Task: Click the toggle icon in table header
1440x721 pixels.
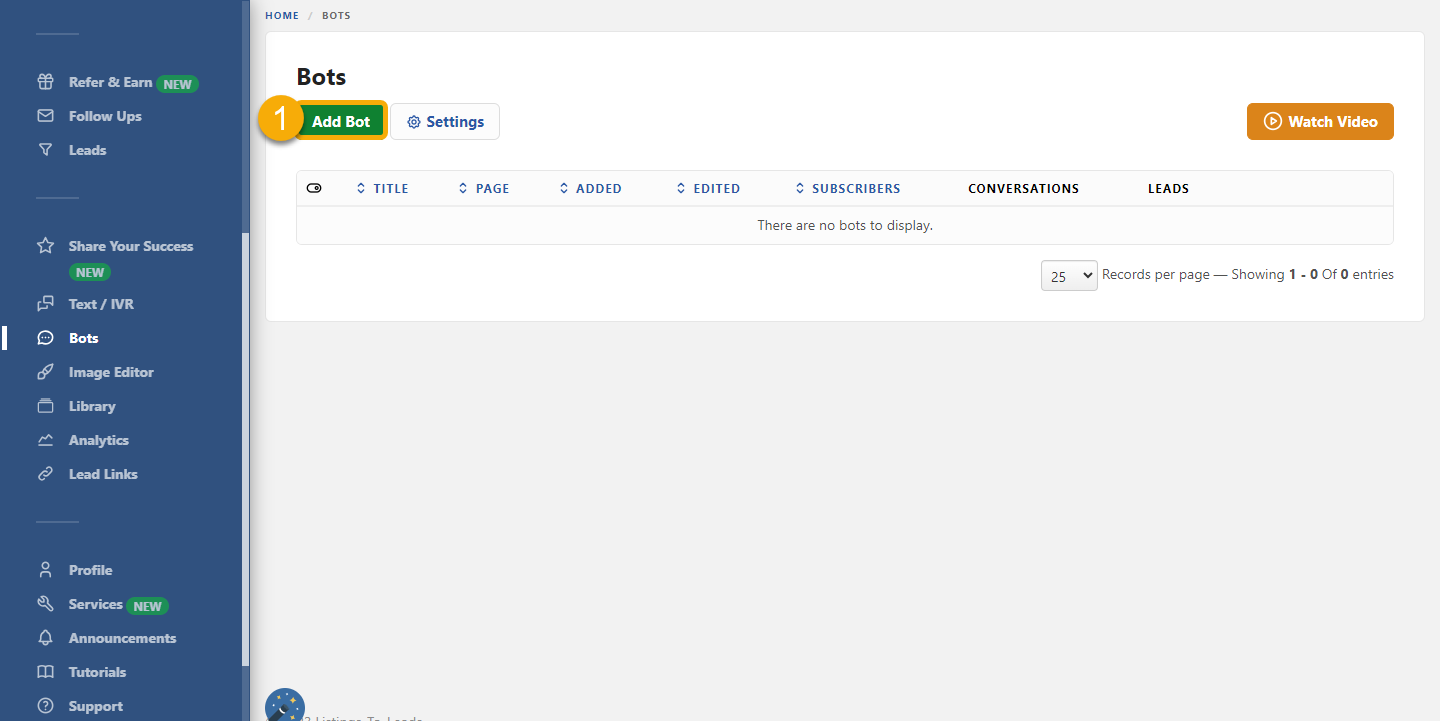Action: [314, 188]
